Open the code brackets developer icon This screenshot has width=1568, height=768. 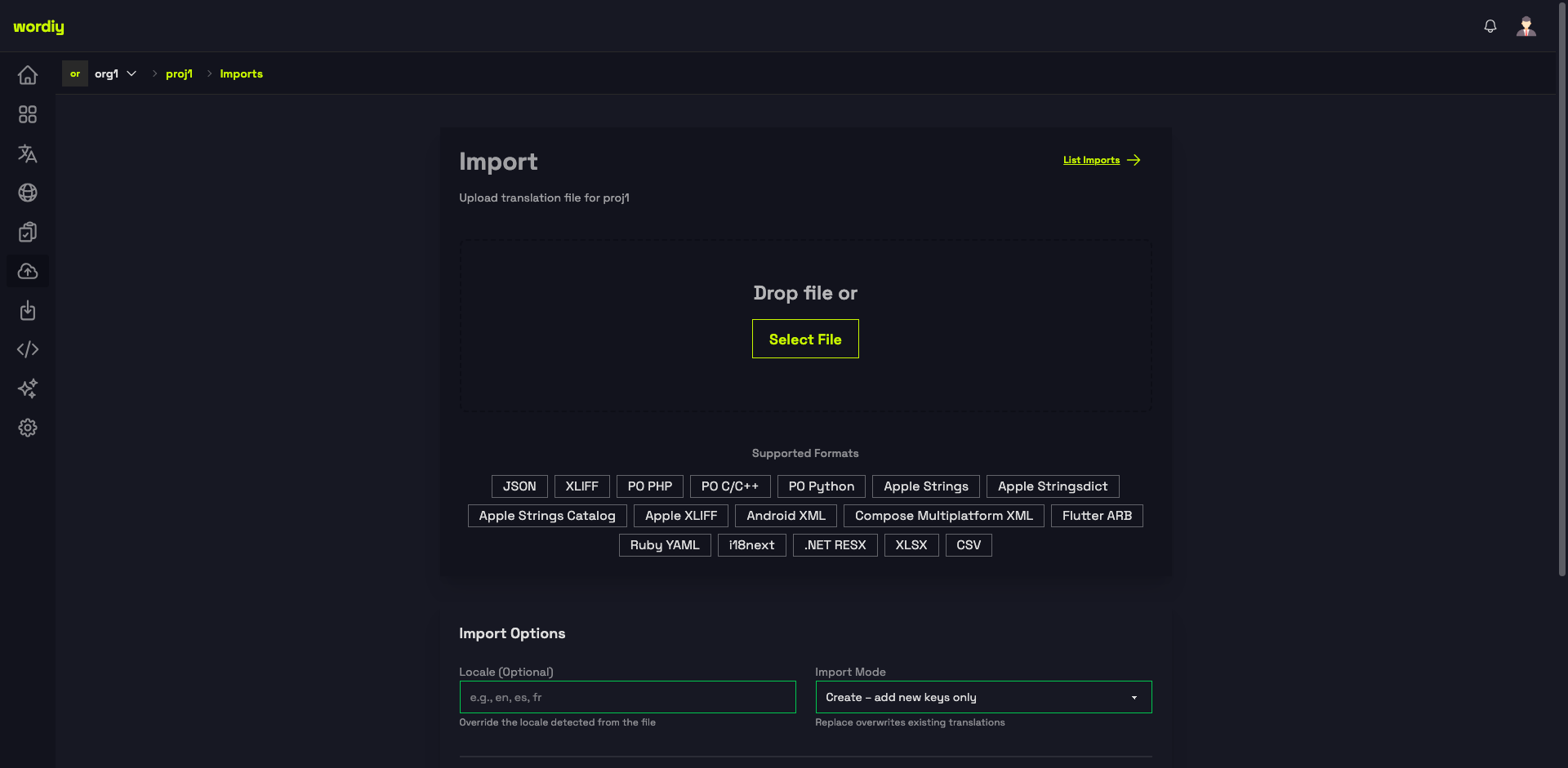pos(28,349)
